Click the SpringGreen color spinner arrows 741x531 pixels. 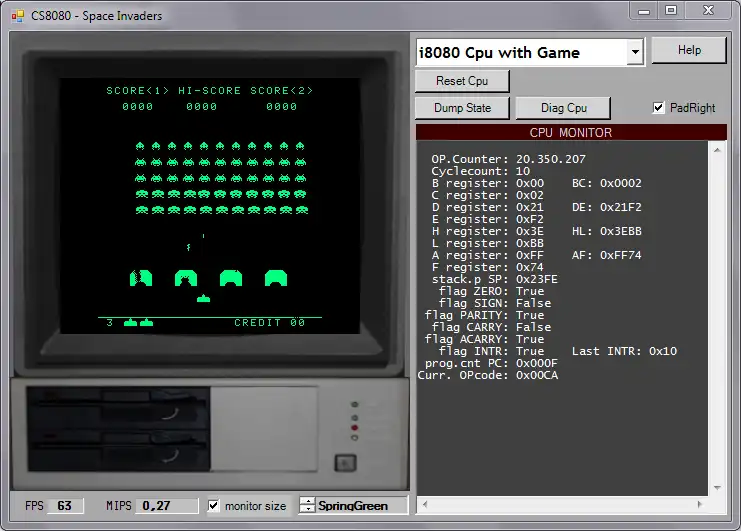[308, 505]
